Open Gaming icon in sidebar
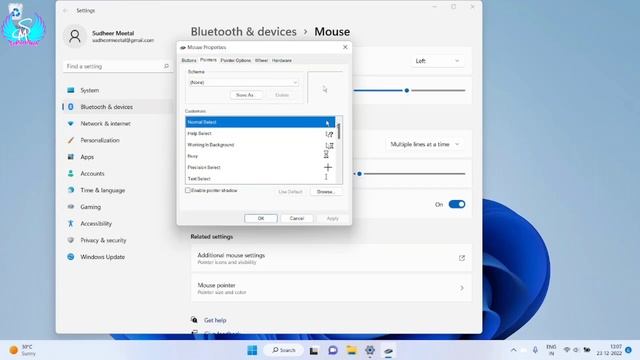The height and width of the screenshot is (360, 640). (x=71, y=207)
